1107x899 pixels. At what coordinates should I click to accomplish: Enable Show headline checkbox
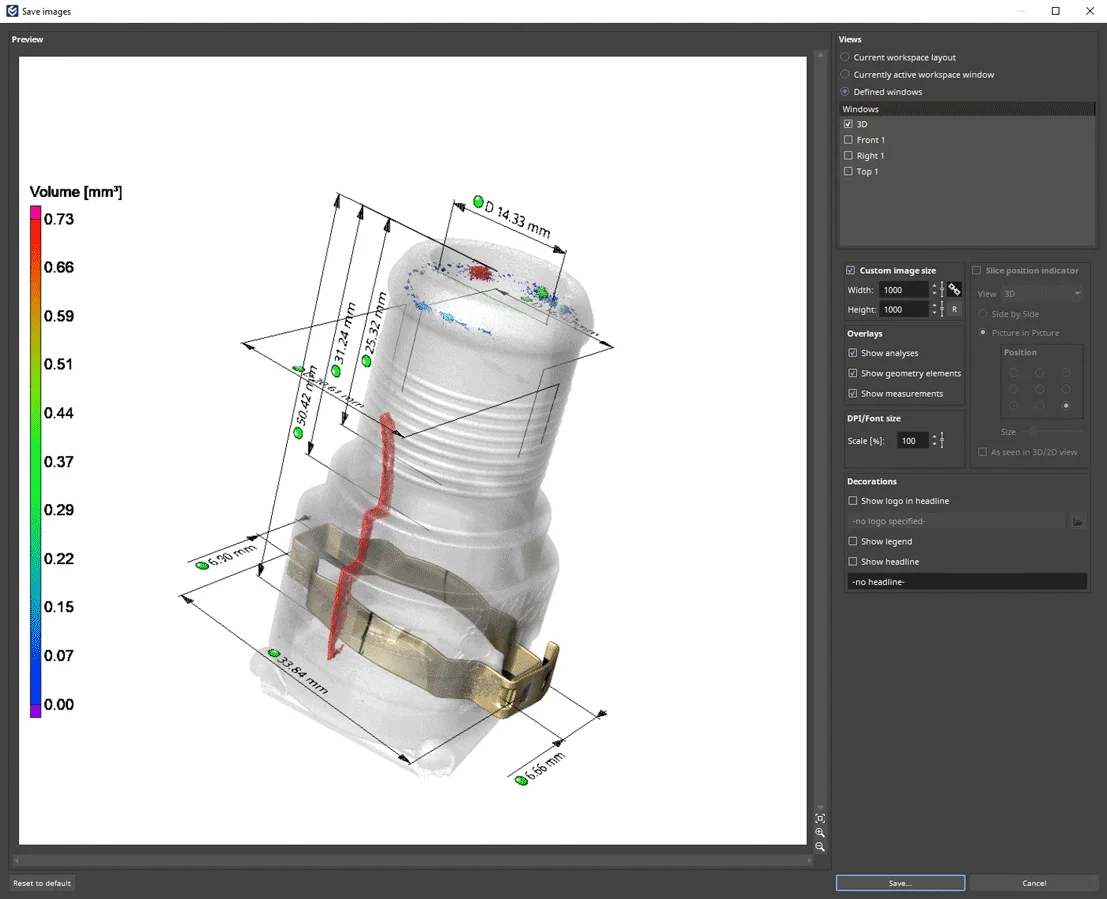(x=853, y=561)
